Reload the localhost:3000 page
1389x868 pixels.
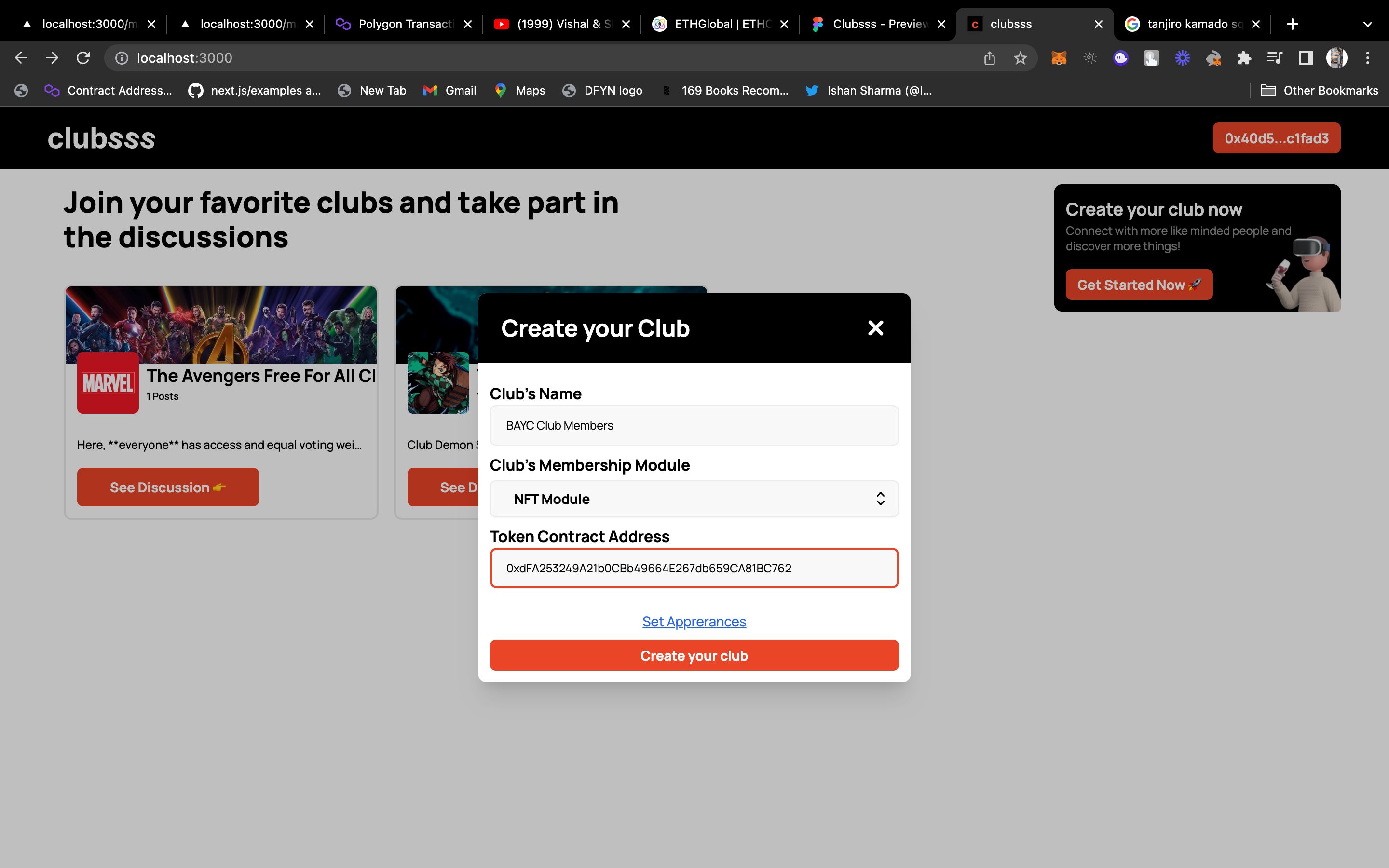[83, 58]
